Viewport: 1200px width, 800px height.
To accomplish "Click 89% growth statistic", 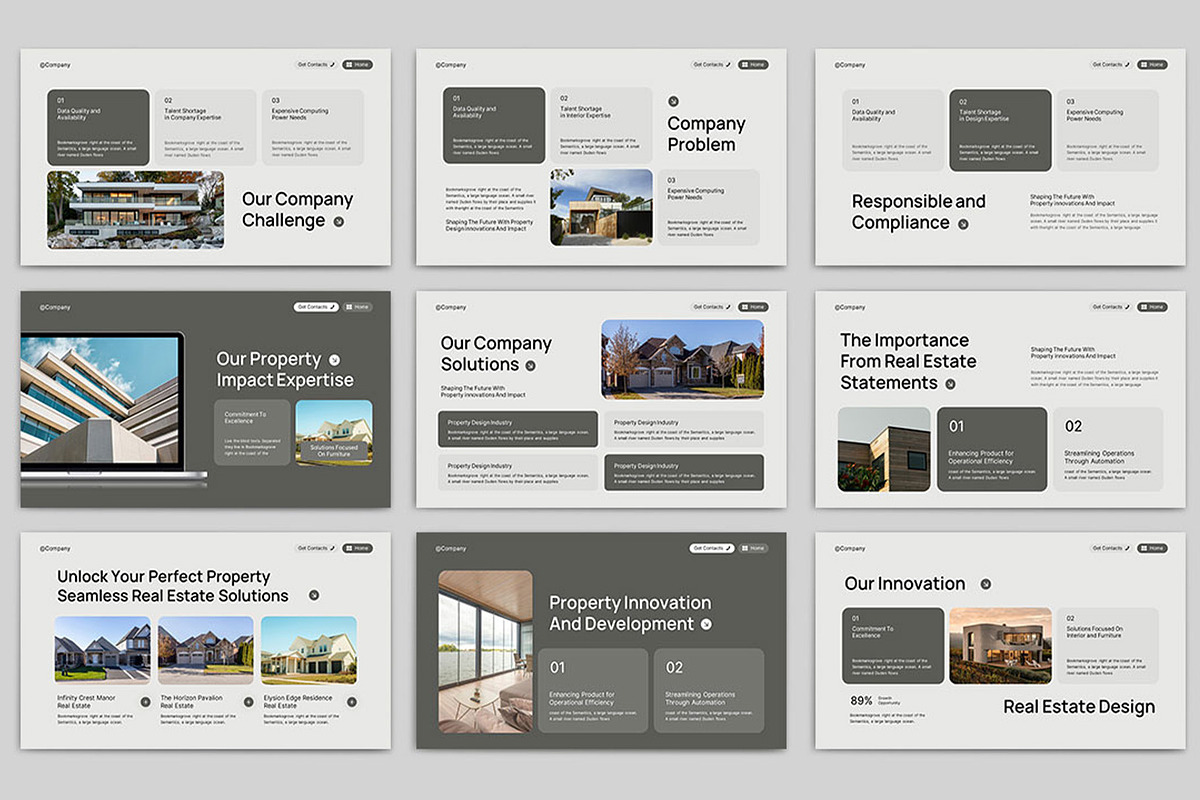I will (x=861, y=701).
